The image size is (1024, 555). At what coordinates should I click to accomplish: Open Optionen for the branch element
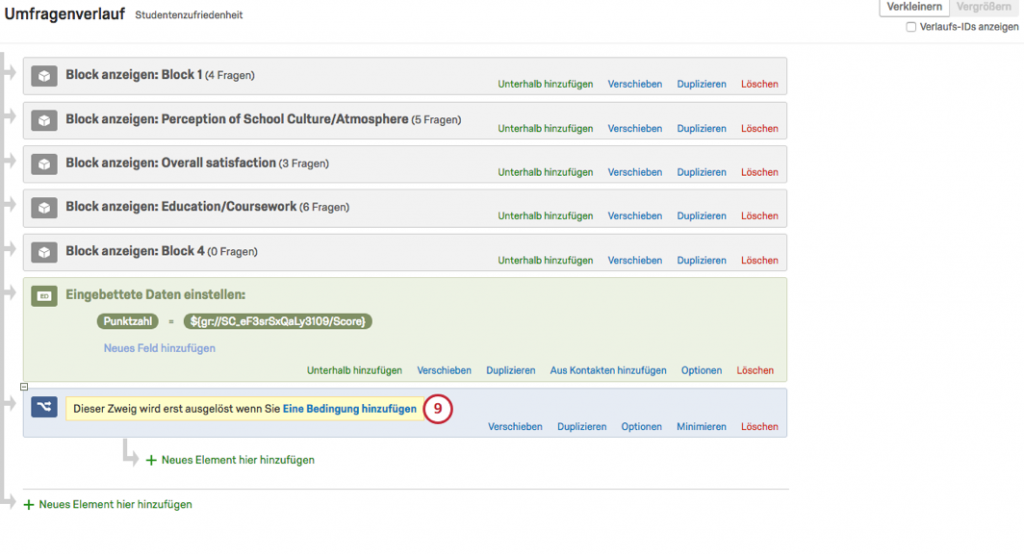[x=641, y=426]
